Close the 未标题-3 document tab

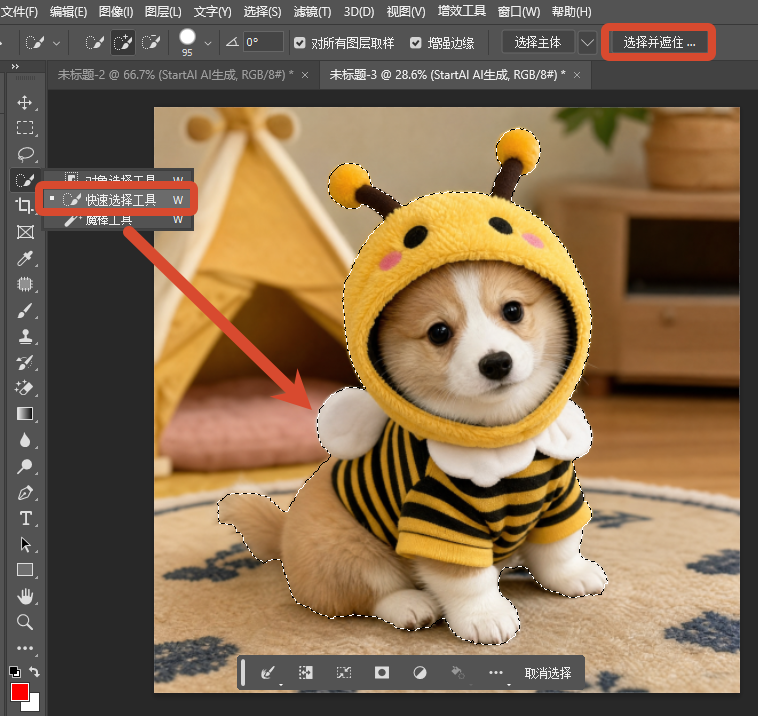(577, 75)
